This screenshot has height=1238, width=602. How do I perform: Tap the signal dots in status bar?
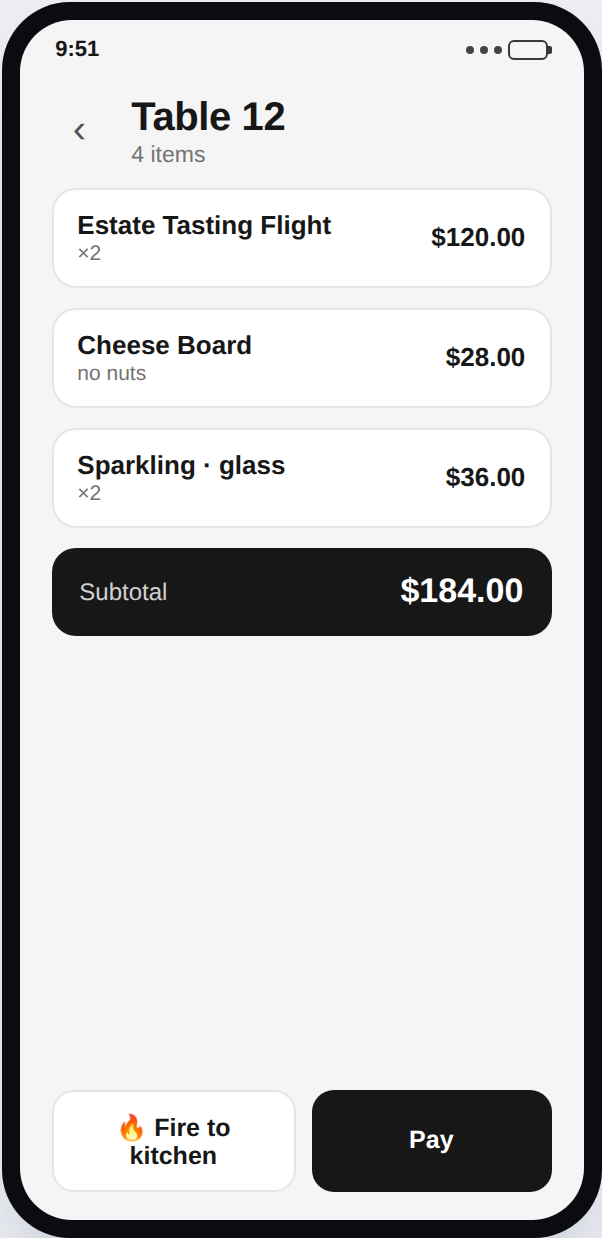(x=484, y=50)
